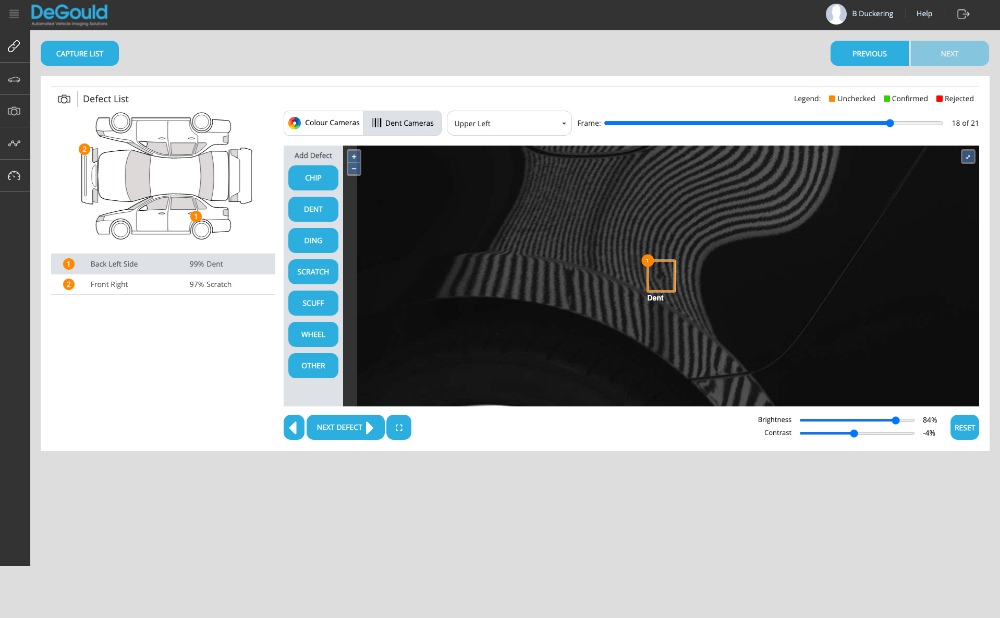Go to the previous defect arrow

pos(294,428)
